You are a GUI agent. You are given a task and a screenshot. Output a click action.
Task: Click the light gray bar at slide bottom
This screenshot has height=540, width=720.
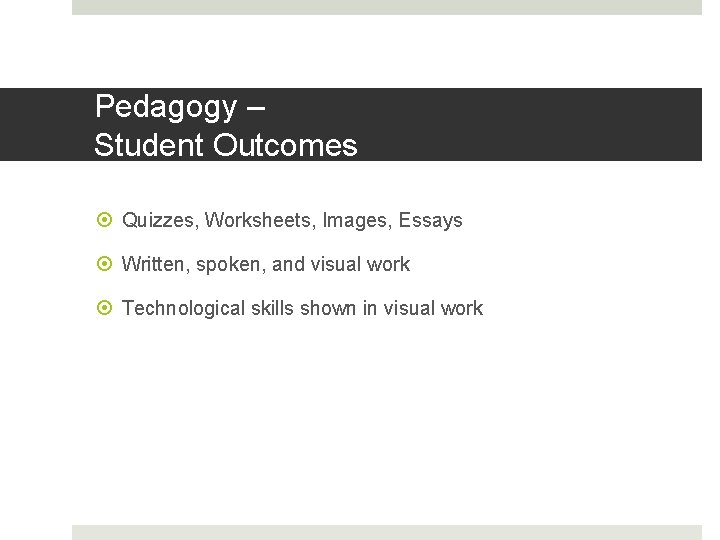(387, 532)
